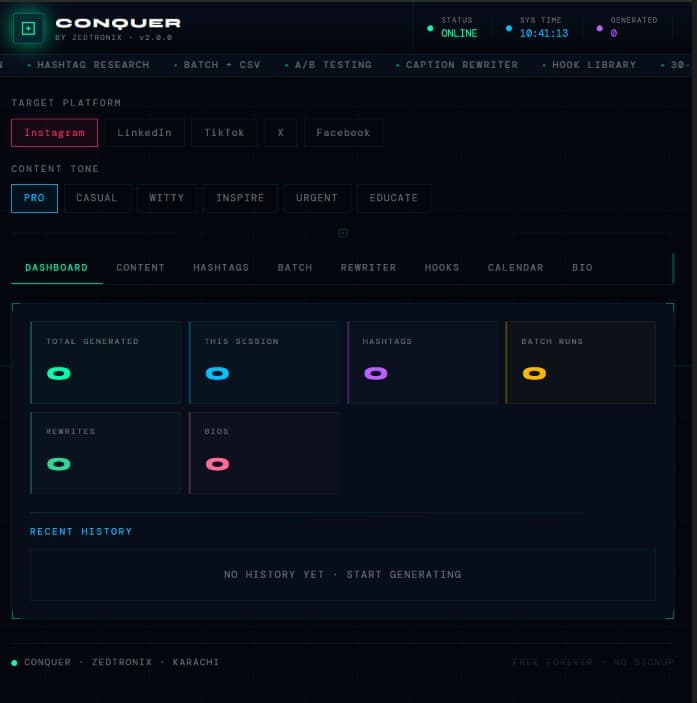
Task: Click the TARGET PLATFORM label
Action: tap(66, 103)
